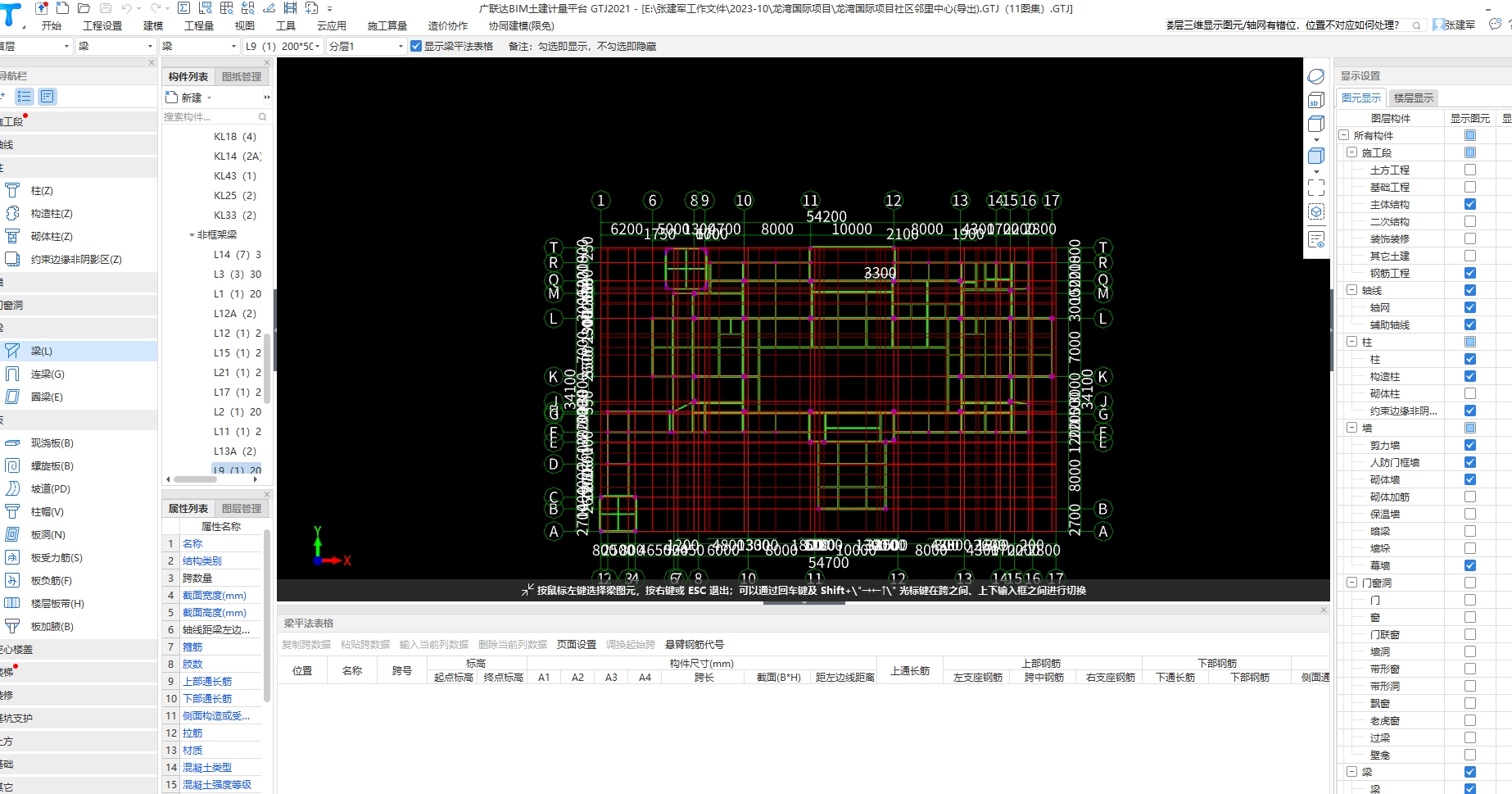
Task: Check display checkbox for 保温墙
Action: coord(1470,514)
